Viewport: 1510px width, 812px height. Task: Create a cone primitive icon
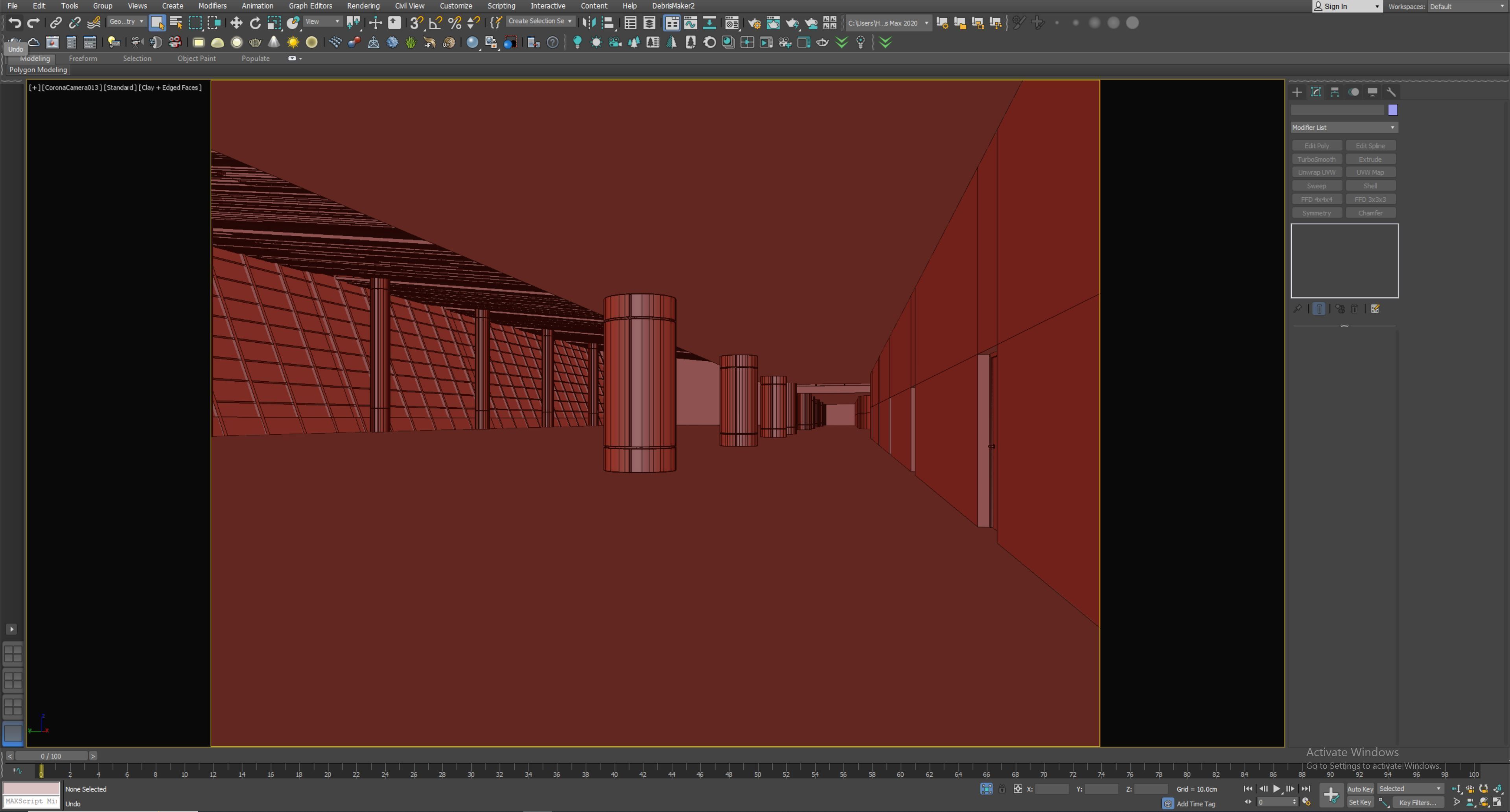click(274, 42)
